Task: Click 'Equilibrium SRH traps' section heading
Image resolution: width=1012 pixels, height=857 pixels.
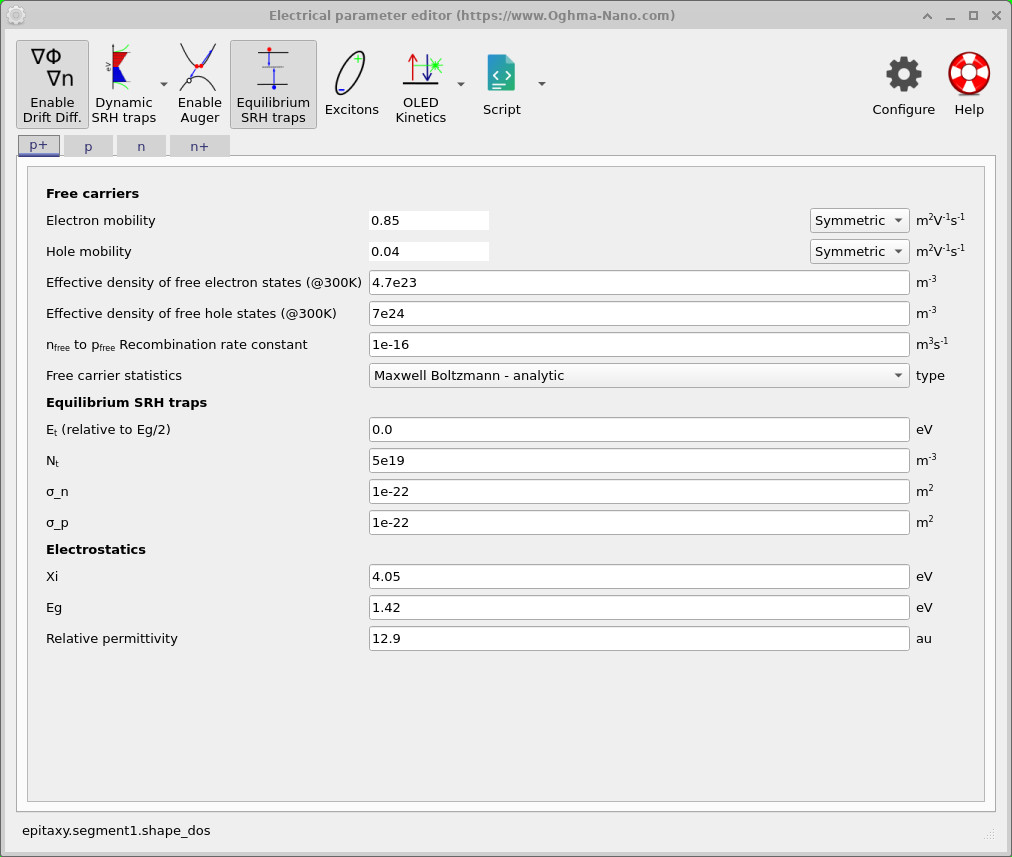Action: [126, 403]
